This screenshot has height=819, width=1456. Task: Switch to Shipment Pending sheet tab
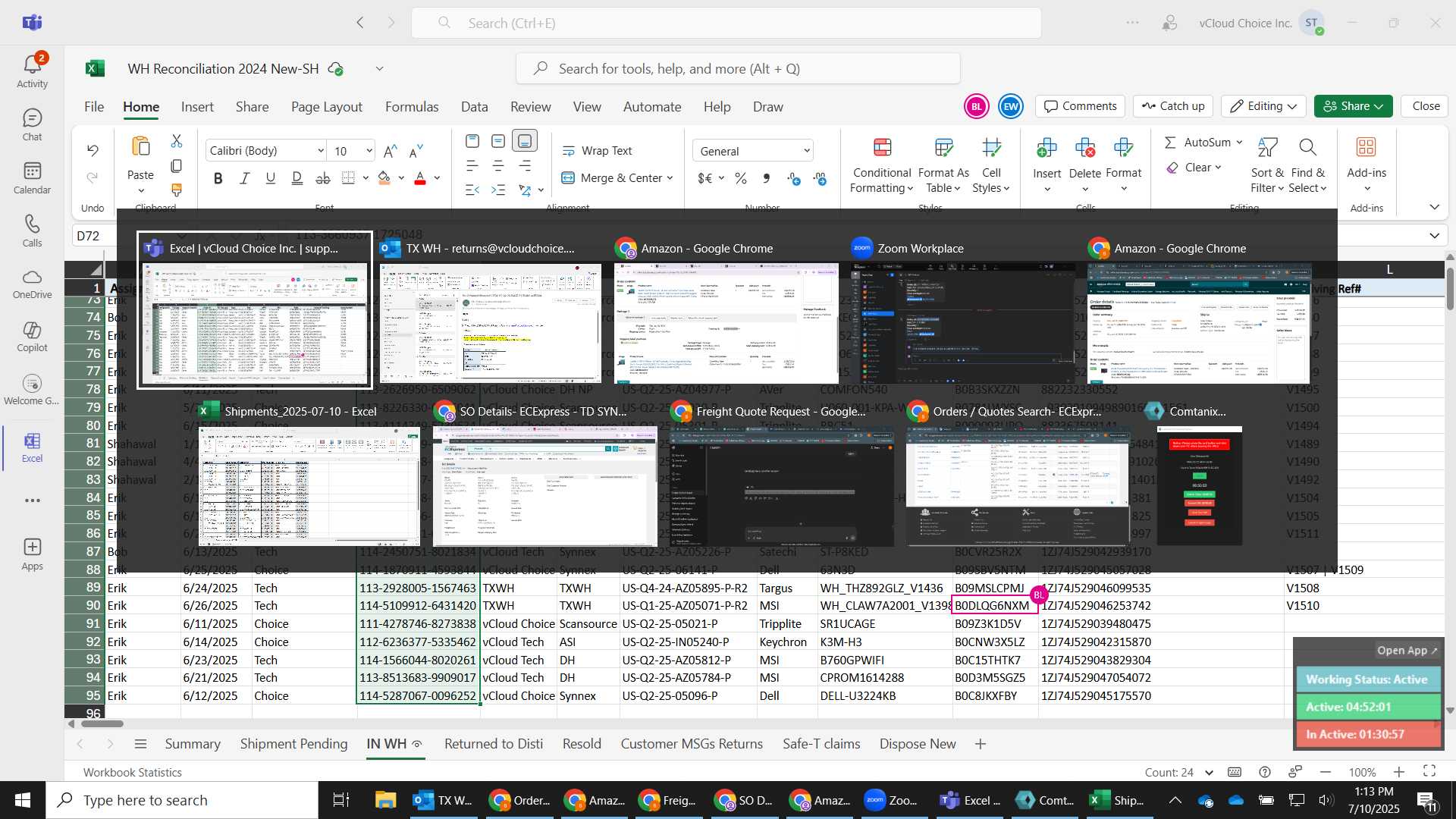[293, 744]
